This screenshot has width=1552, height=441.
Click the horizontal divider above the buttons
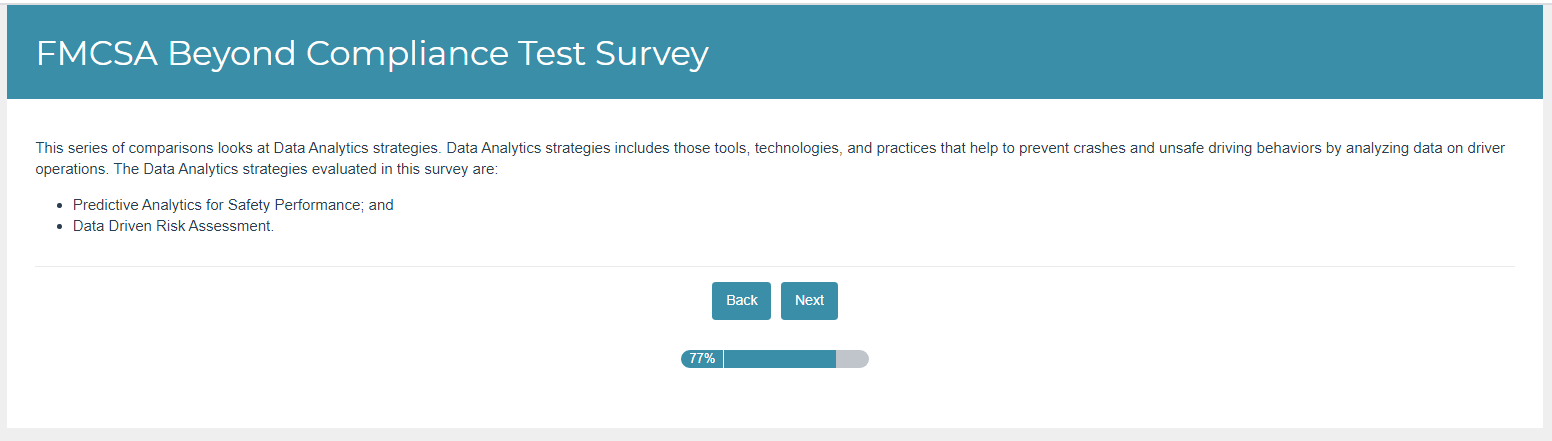[774, 267]
